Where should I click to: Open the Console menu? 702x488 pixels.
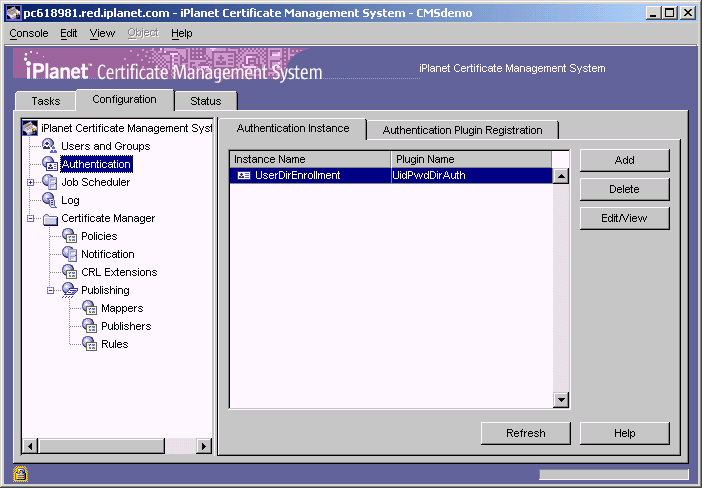(29, 34)
